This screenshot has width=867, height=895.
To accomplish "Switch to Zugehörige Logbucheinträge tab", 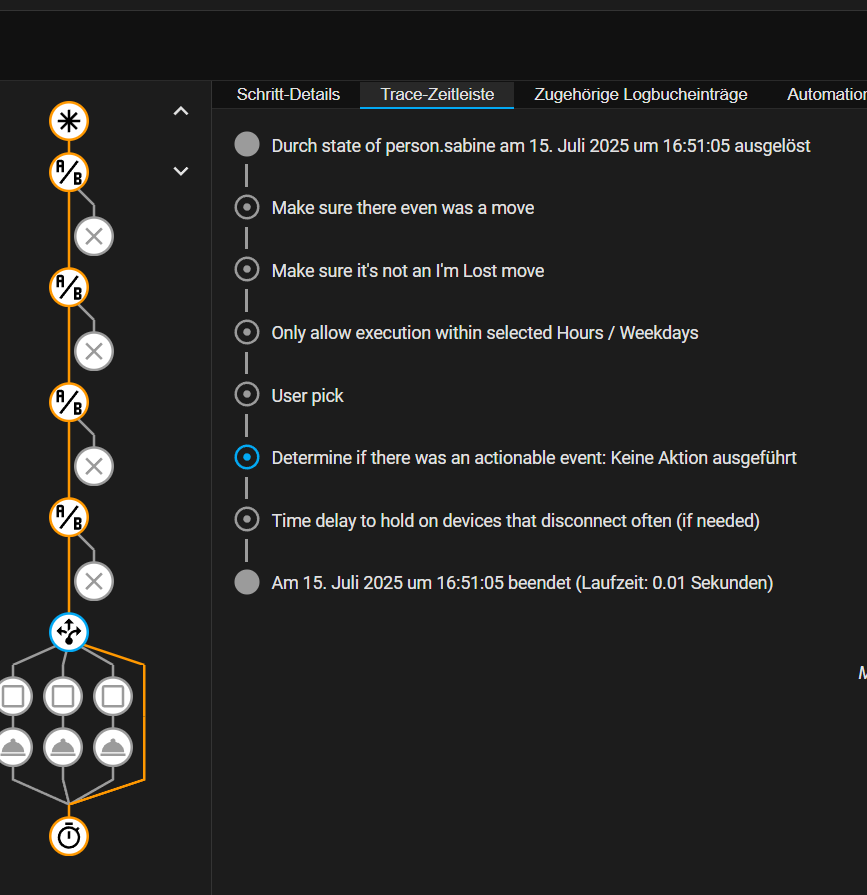I will tap(641, 95).
